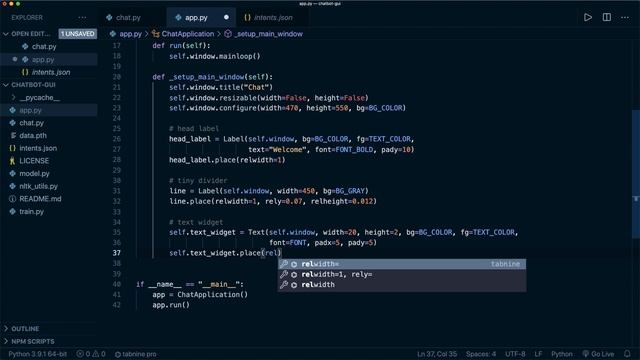Click the '# head label' comment
This screenshot has width=640, height=360.
coord(194,129)
